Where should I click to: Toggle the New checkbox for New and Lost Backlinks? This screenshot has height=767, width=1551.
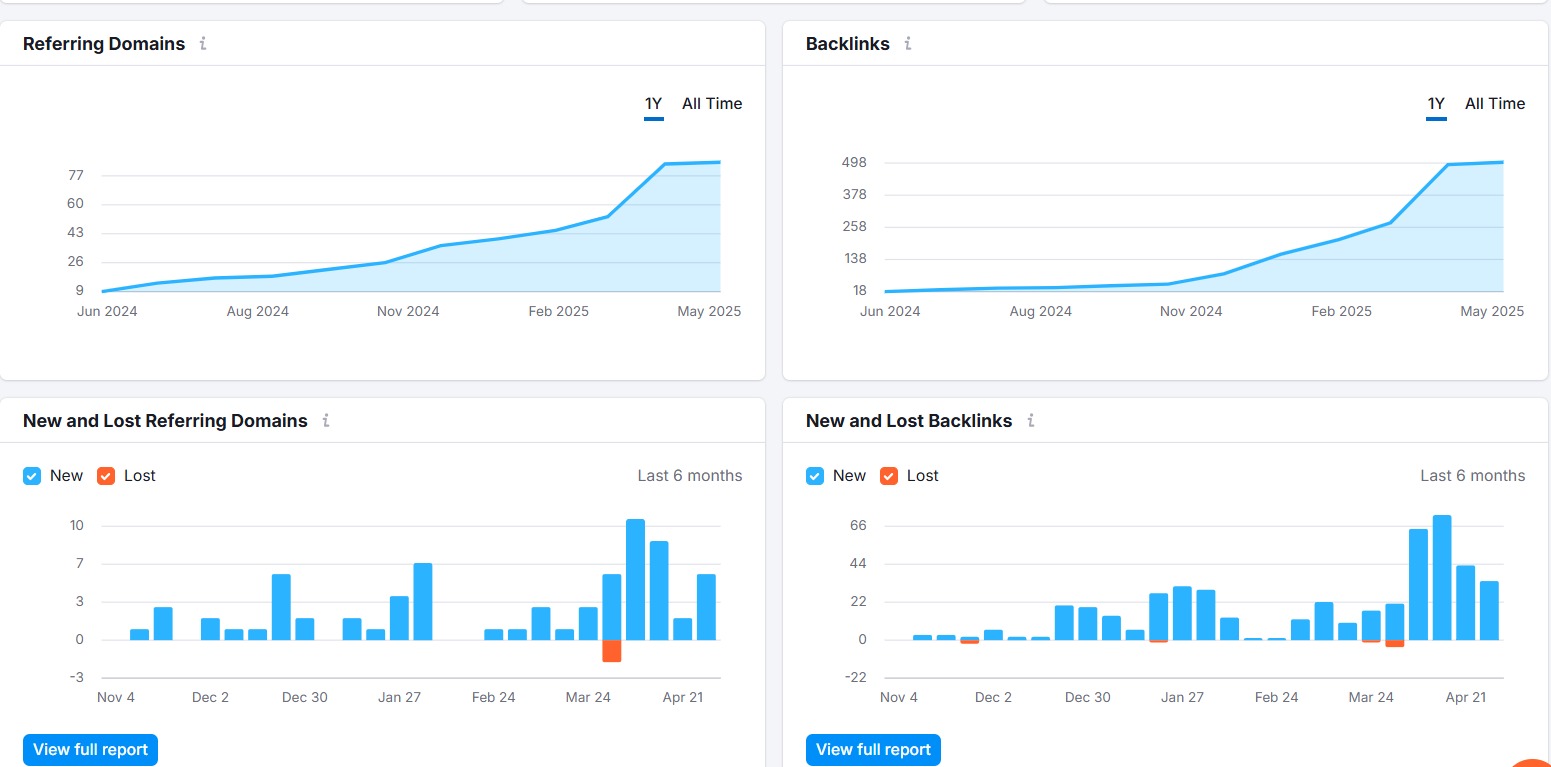tap(815, 476)
